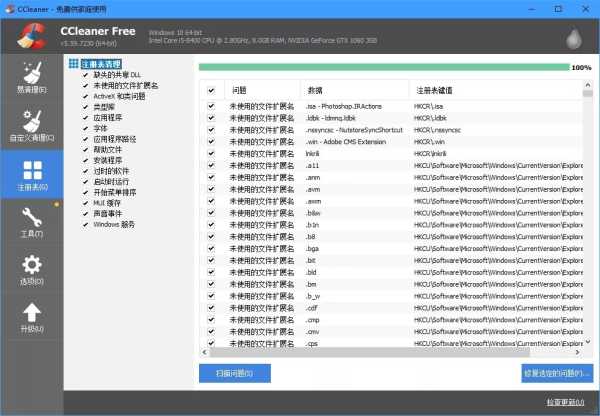Click the scroll-down arrow of results list
The width and height of the screenshot is (600, 416).
point(588,342)
